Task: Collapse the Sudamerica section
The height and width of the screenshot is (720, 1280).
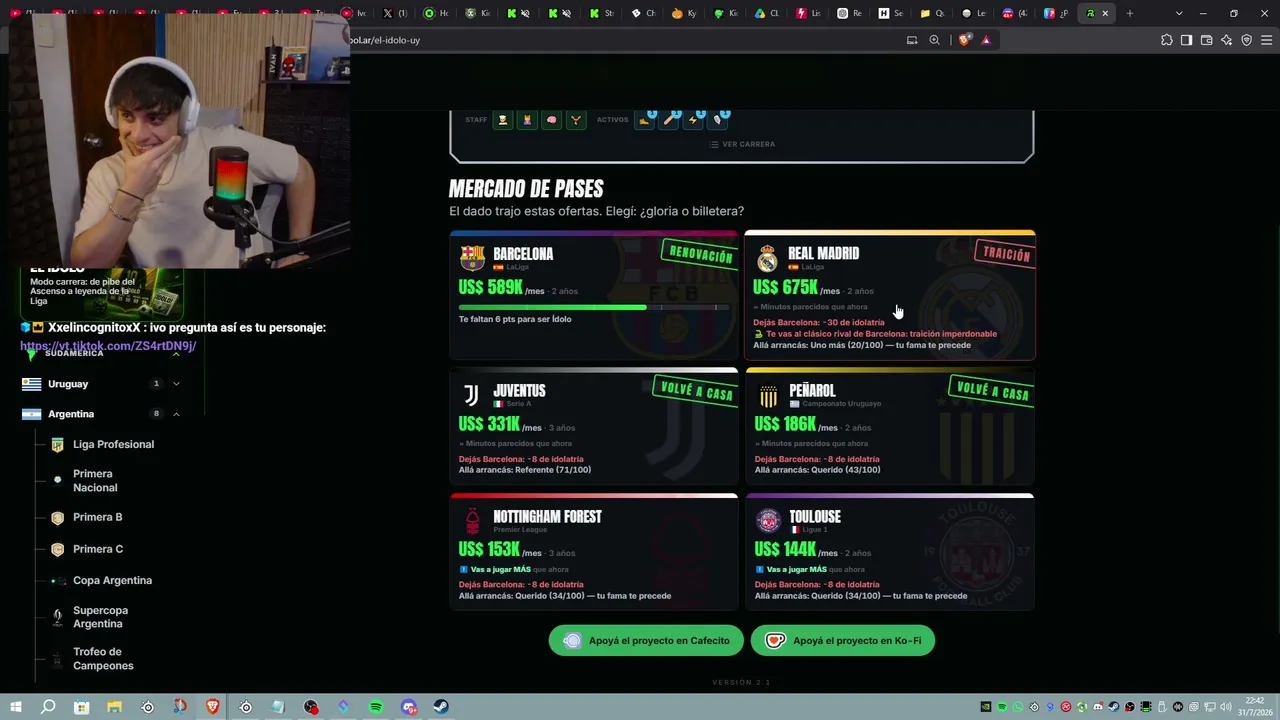Action: (176, 354)
